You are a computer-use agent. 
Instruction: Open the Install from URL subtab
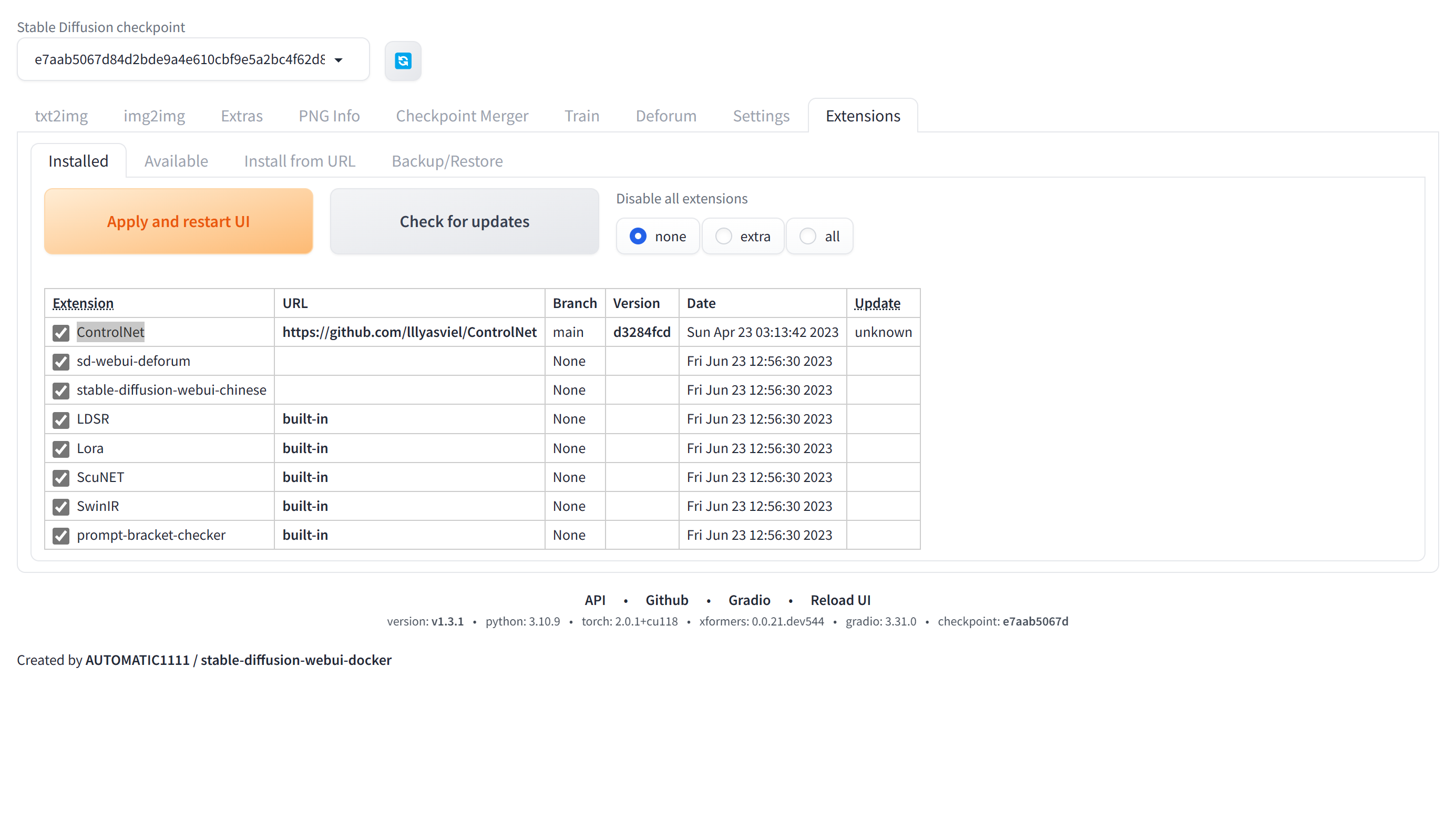pyautogui.click(x=300, y=161)
